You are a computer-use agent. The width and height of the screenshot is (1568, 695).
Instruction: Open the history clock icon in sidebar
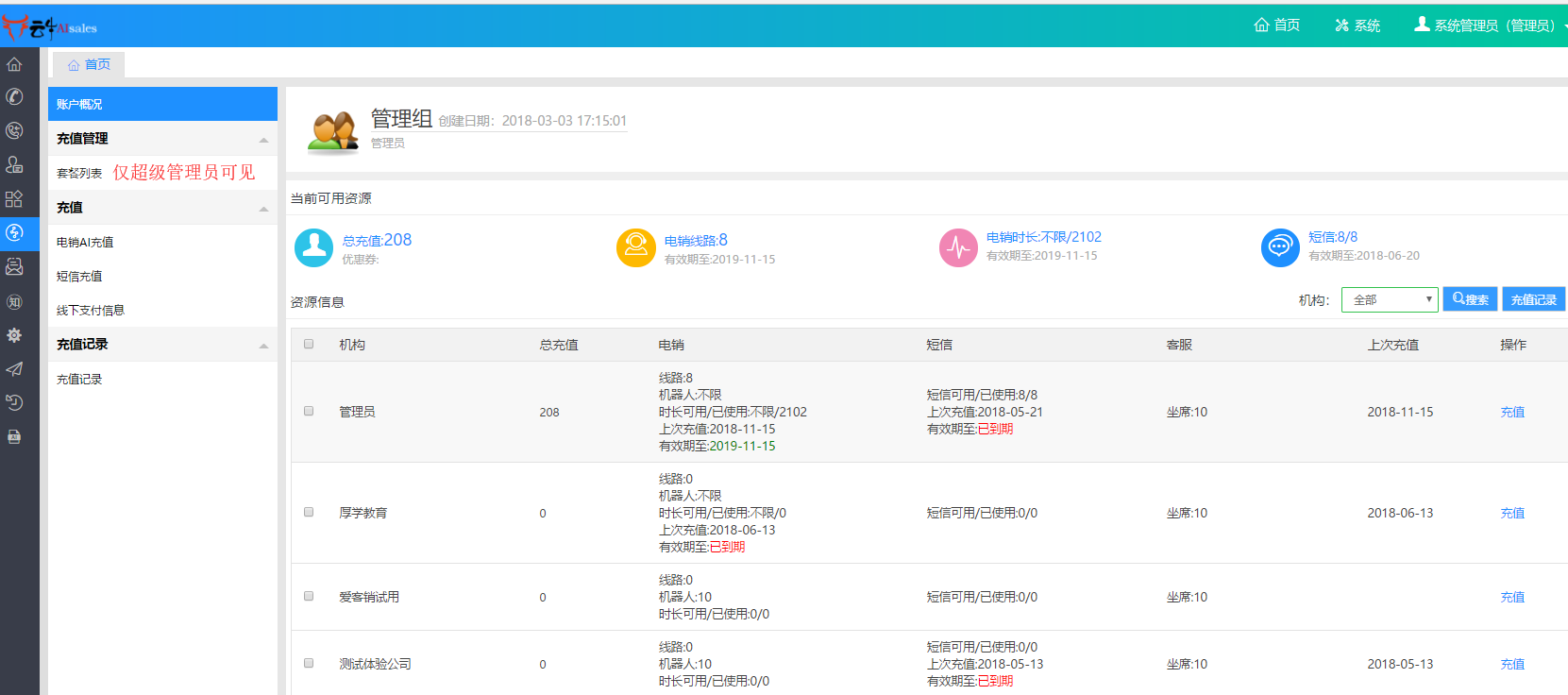coord(14,403)
